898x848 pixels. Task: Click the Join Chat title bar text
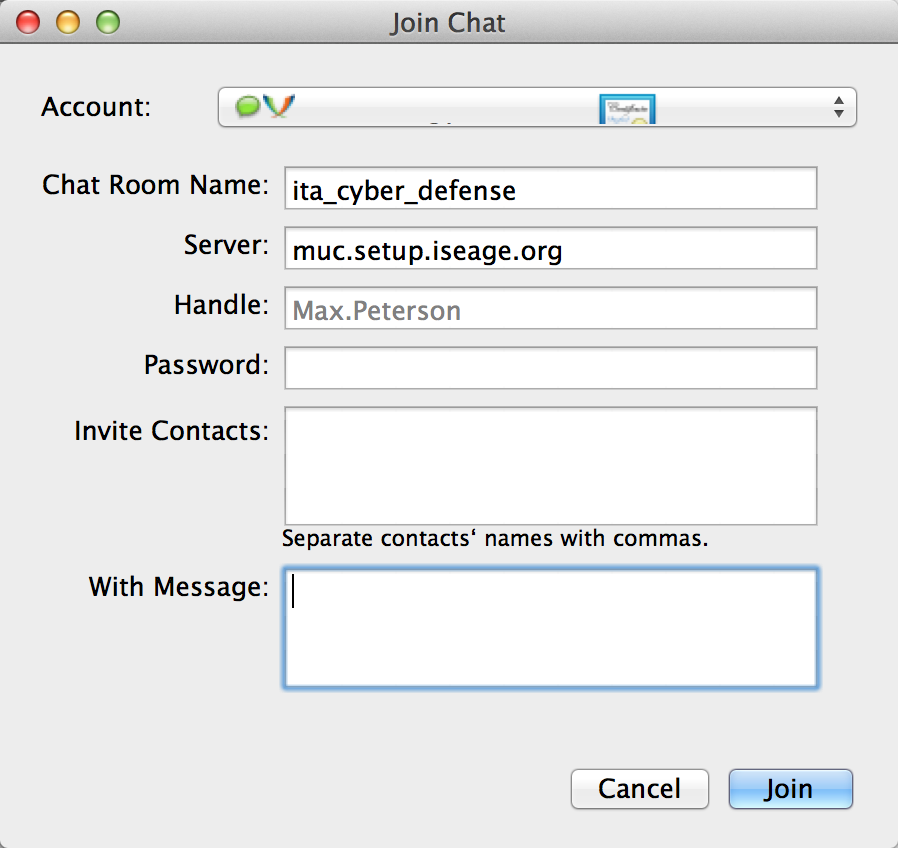[x=448, y=23]
